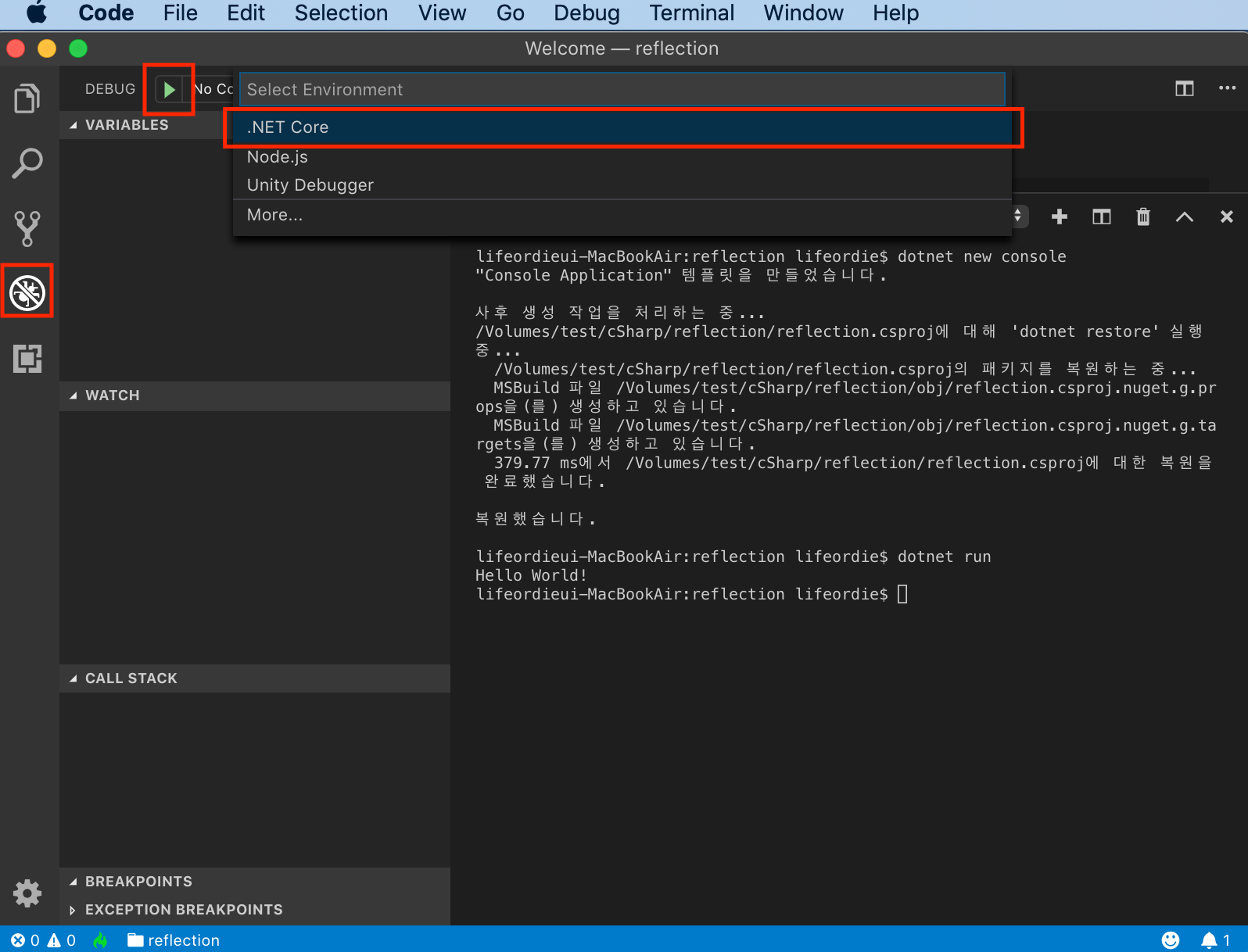Open the Debug view in activity bar

[27, 292]
